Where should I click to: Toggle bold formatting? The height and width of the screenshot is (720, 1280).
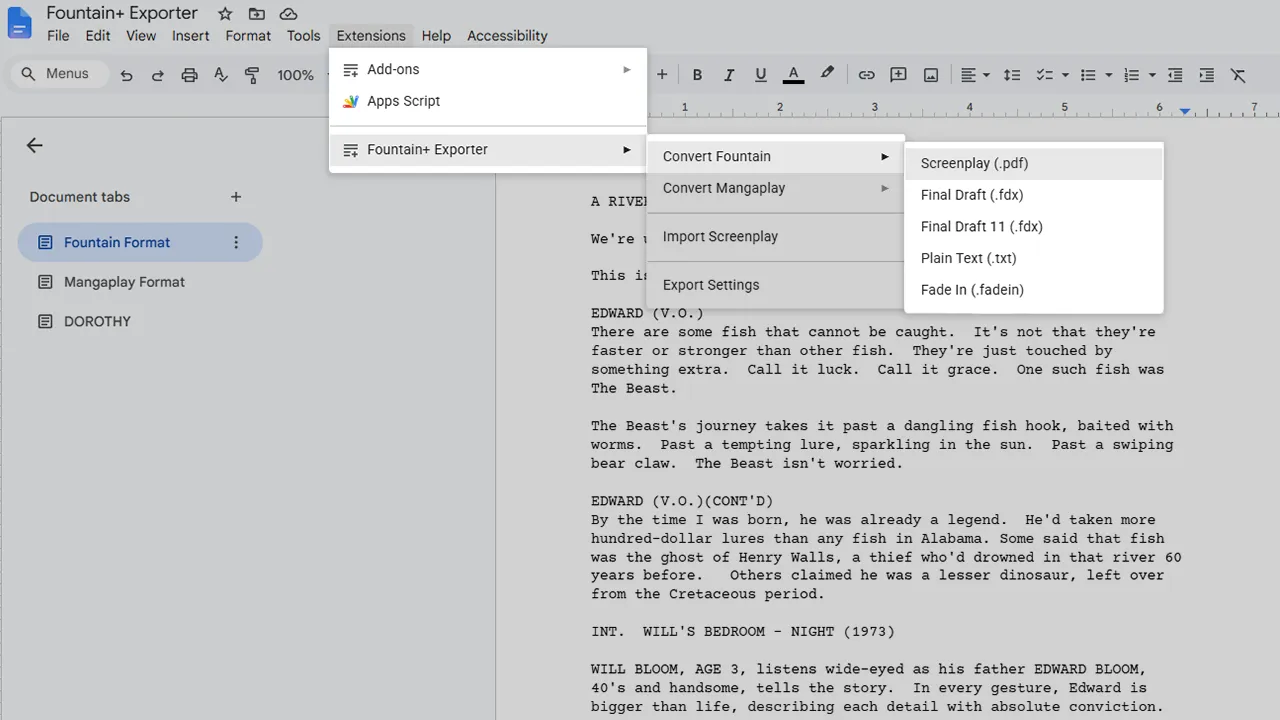coord(697,75)
